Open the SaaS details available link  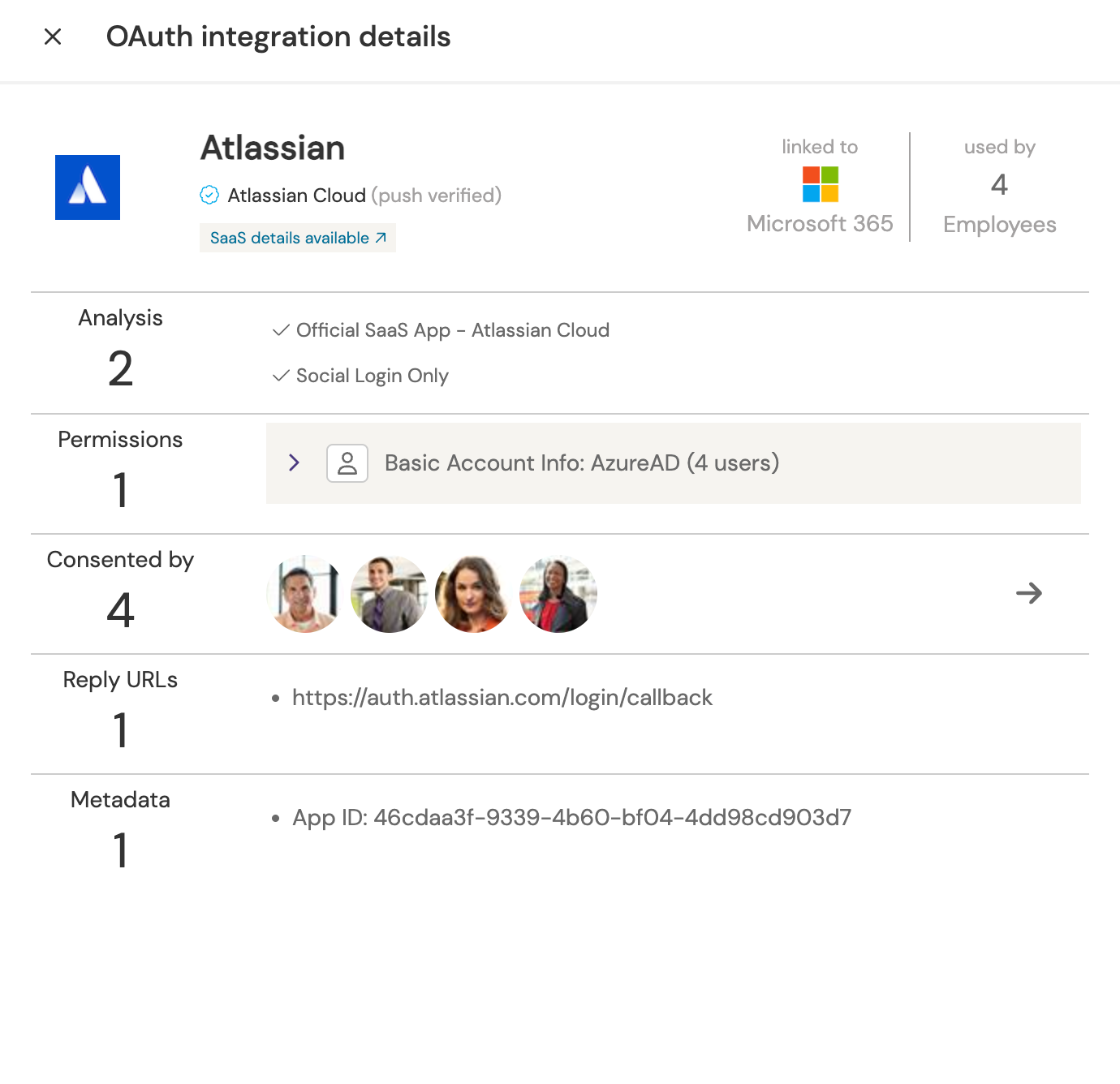(x=297, y=238)
